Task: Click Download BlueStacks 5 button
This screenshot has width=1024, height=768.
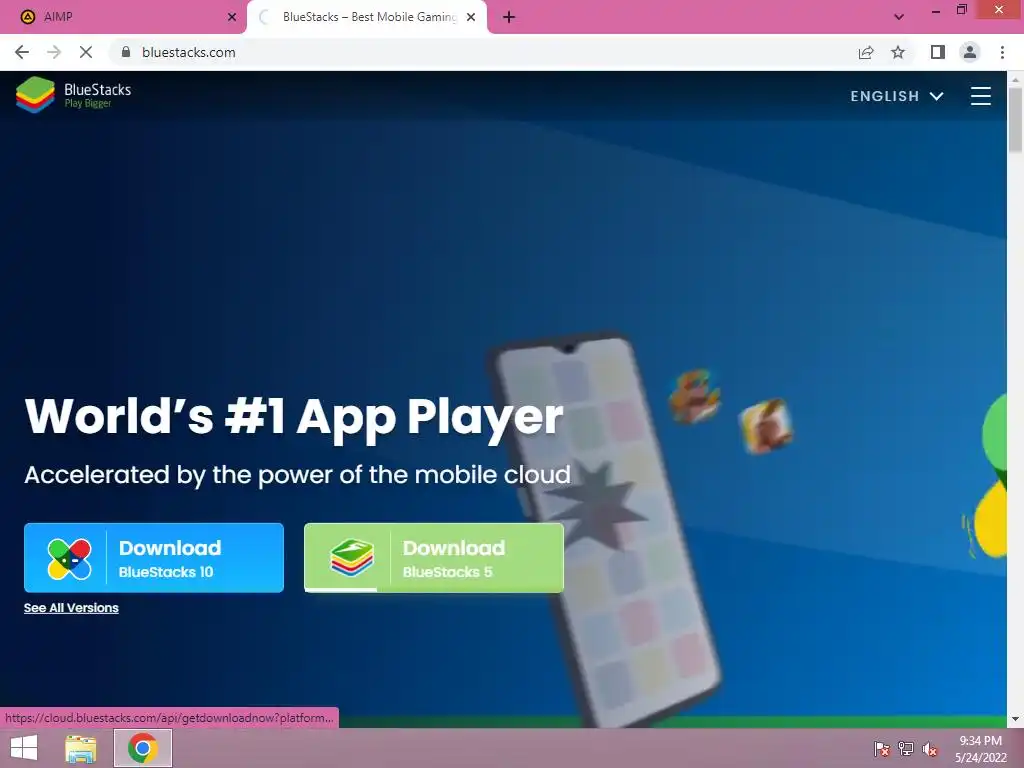Action: pyautogui.click(x=434, y=558)
